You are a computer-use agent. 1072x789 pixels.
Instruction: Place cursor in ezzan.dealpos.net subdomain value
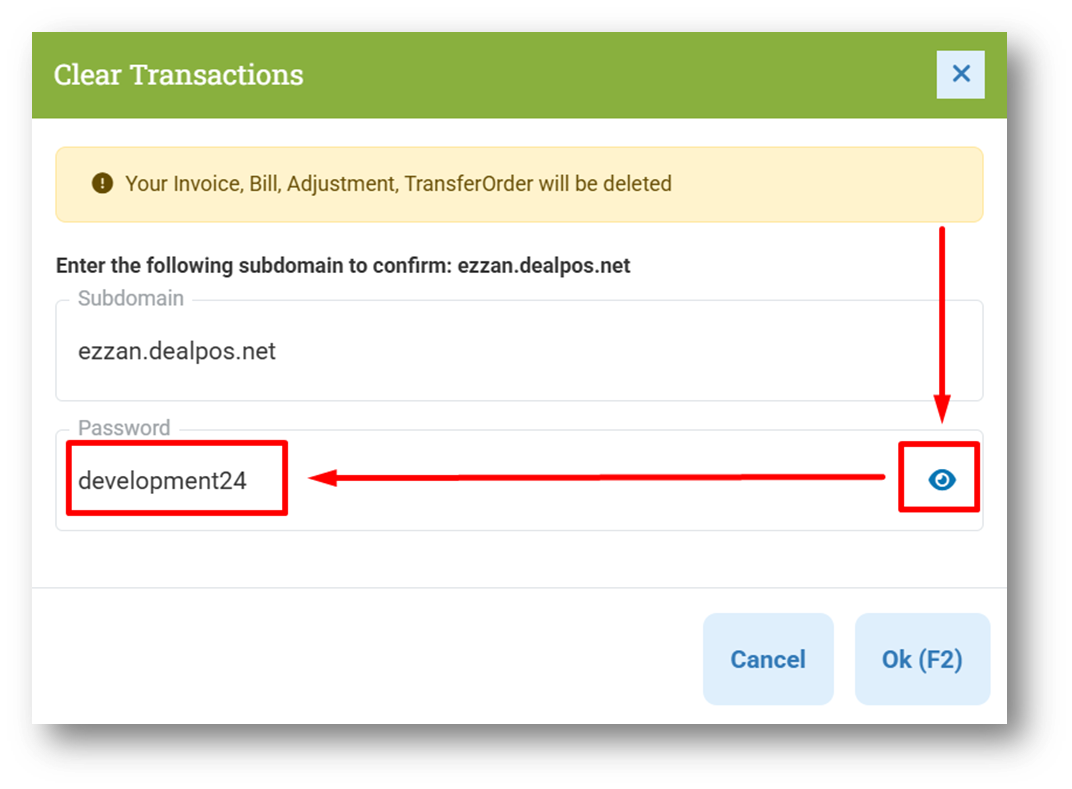click(176, 351)
